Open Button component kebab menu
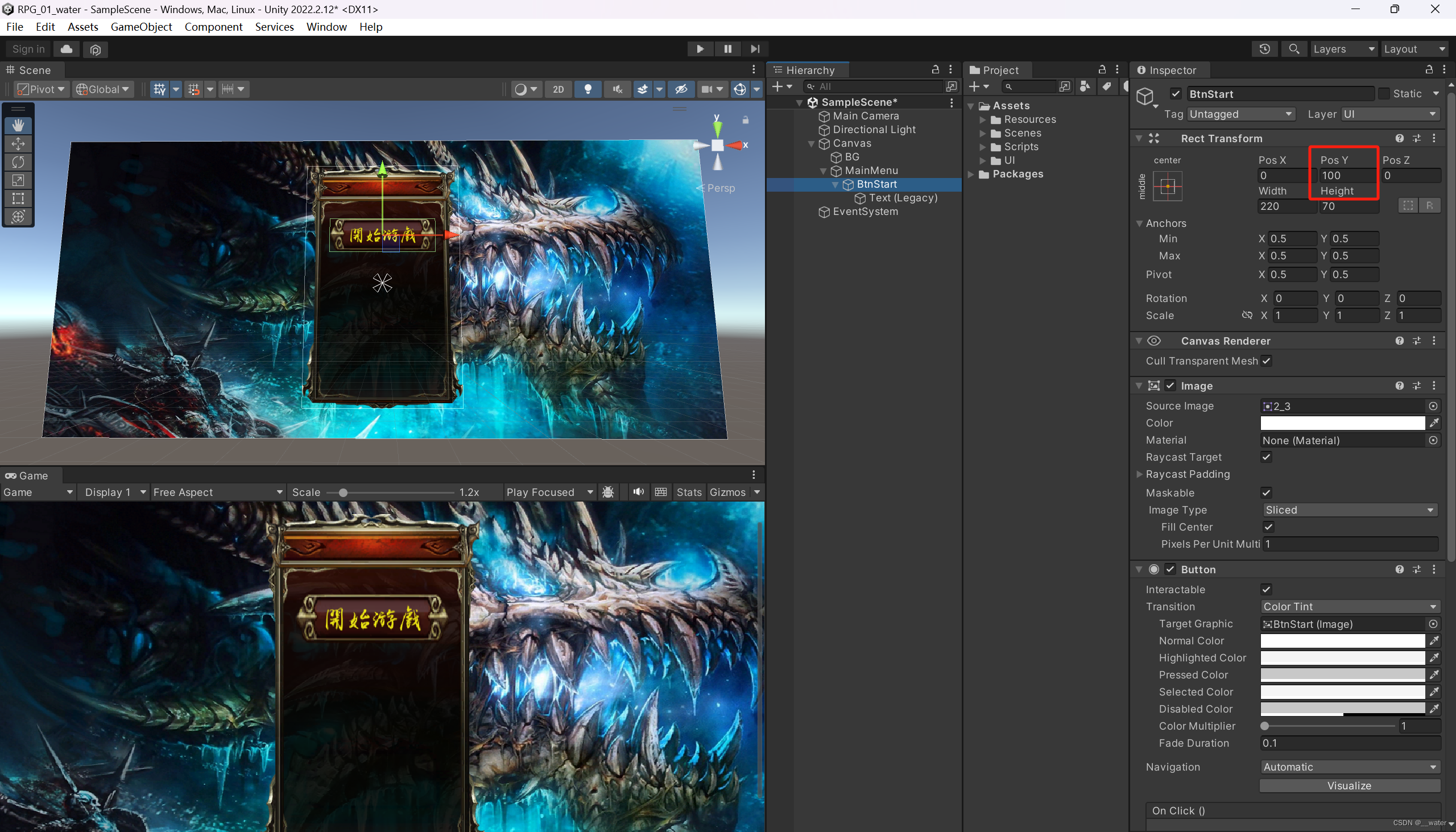This screenshot has height=832, width=1456. coord(1434,569)
